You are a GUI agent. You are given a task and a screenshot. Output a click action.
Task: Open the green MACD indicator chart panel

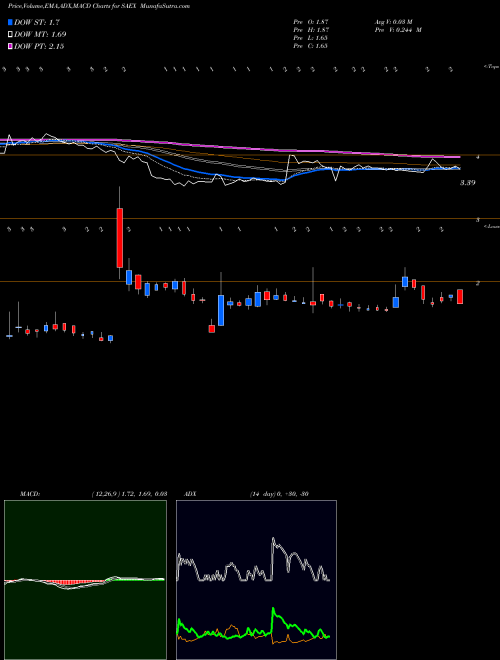point(85,580)
